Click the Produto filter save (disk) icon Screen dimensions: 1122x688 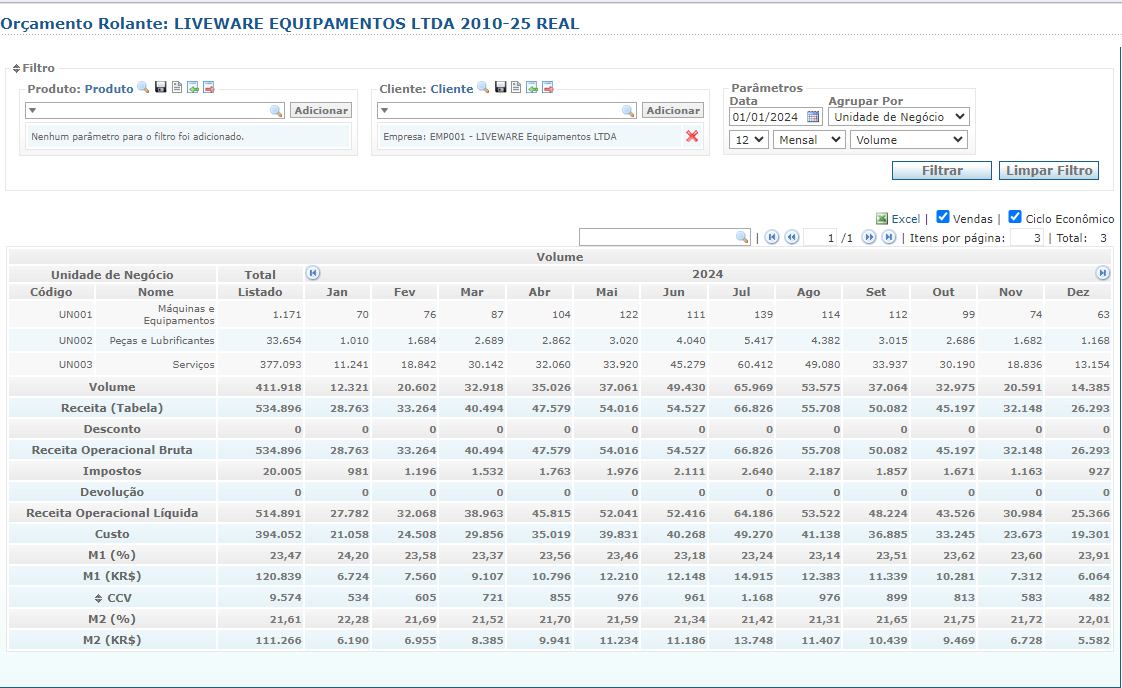click(x=160, y=88)
